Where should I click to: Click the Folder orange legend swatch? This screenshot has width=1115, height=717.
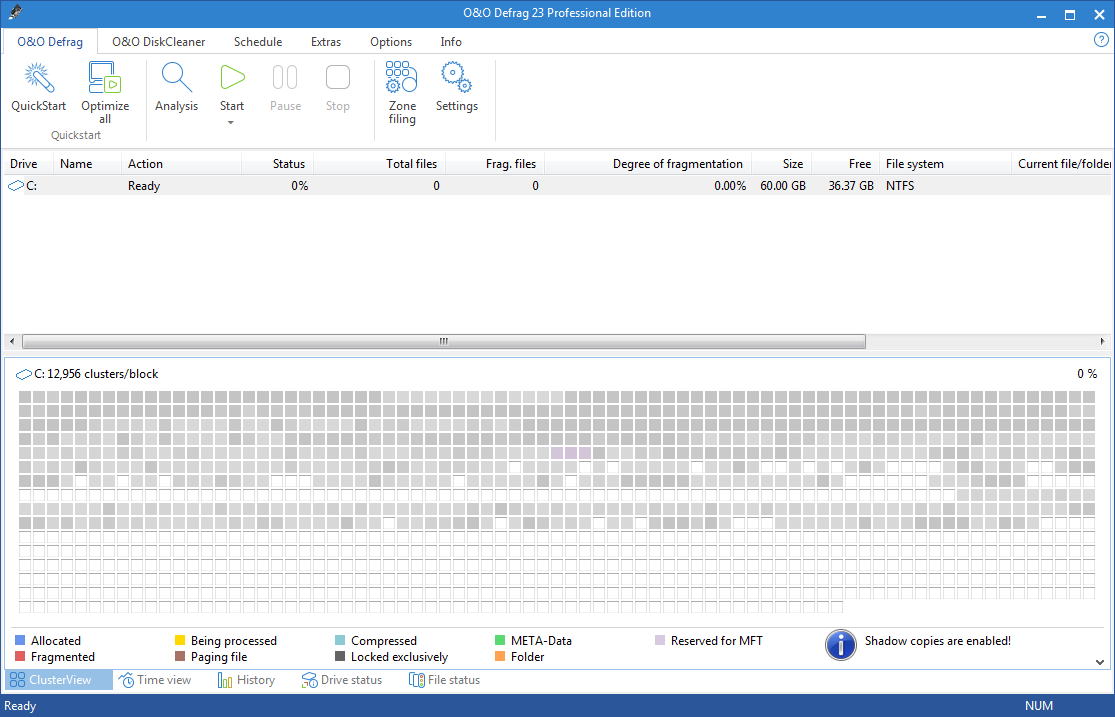(500, 657)
